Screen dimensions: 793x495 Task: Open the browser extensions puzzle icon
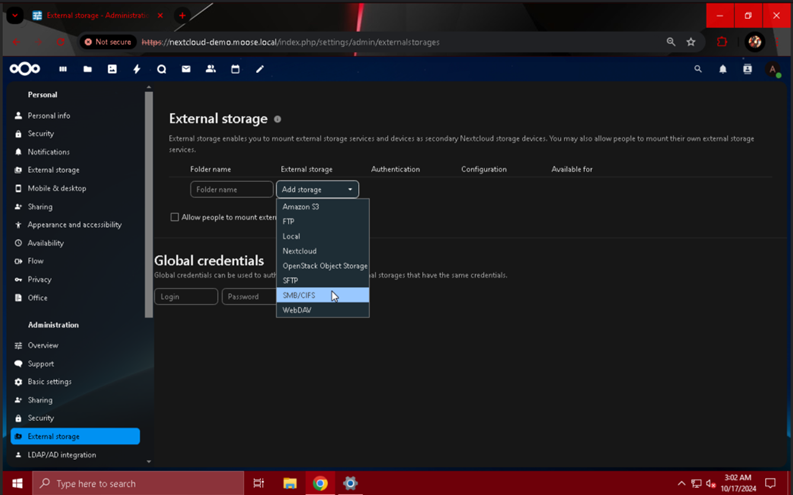[x=722, y=42]
